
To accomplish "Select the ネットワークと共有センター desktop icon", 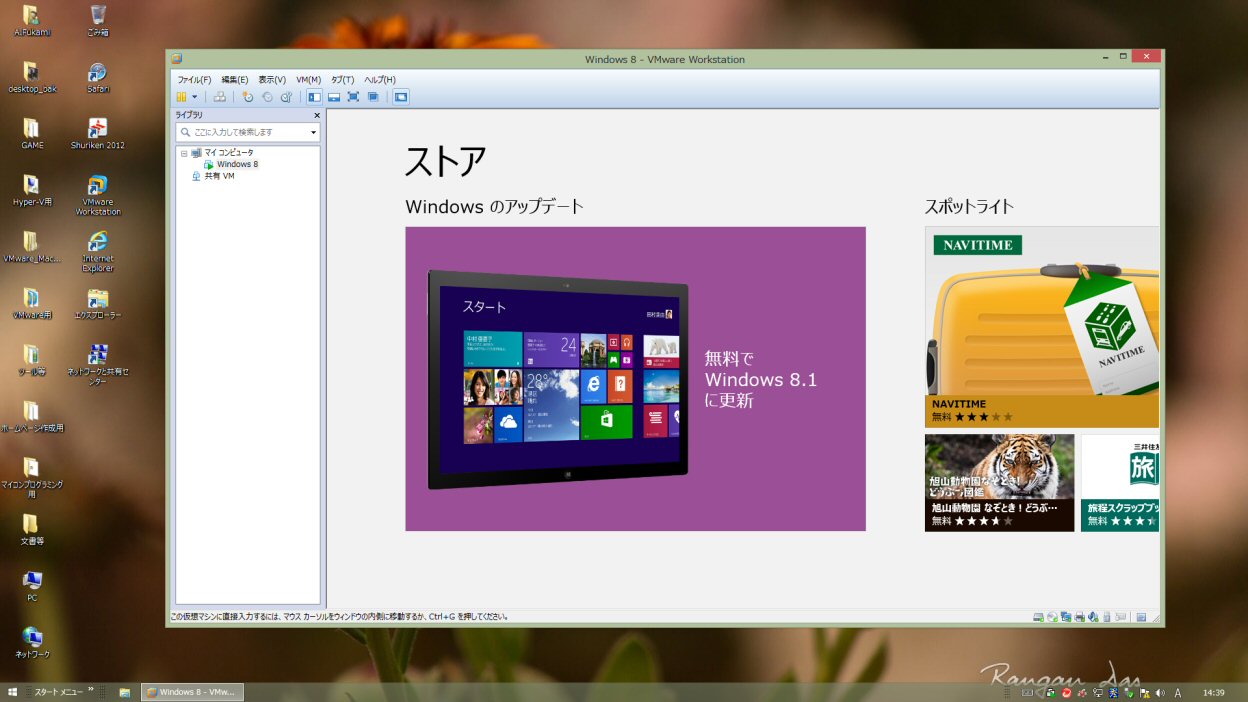I will pos(97,365).
